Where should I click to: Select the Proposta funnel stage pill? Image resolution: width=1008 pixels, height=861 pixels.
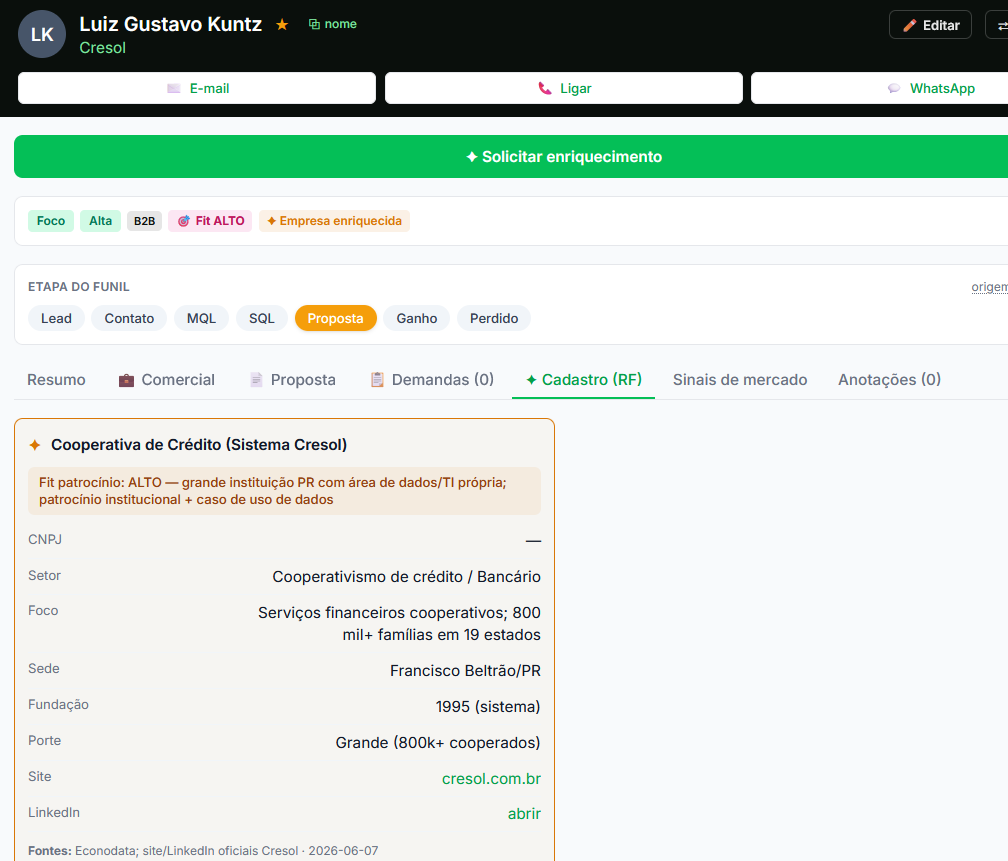tap(336, 318)
